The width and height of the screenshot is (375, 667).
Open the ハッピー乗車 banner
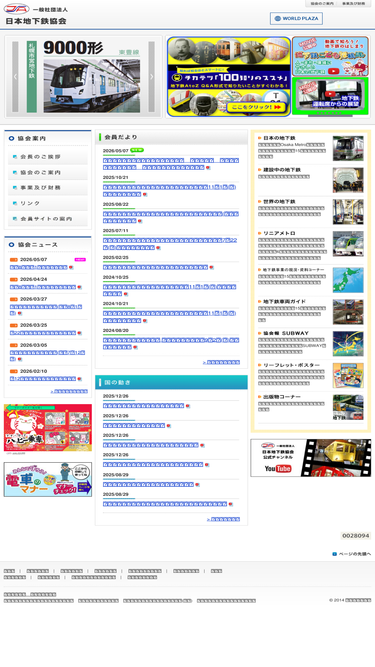point(48,428)
